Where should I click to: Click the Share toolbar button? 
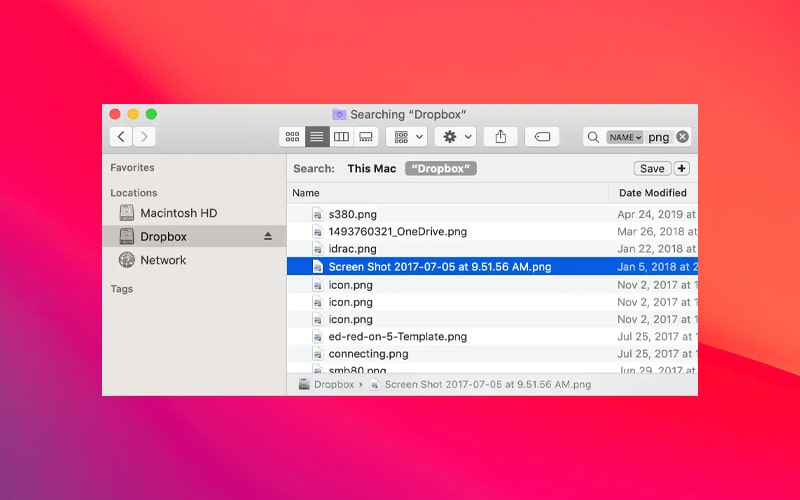501,137
